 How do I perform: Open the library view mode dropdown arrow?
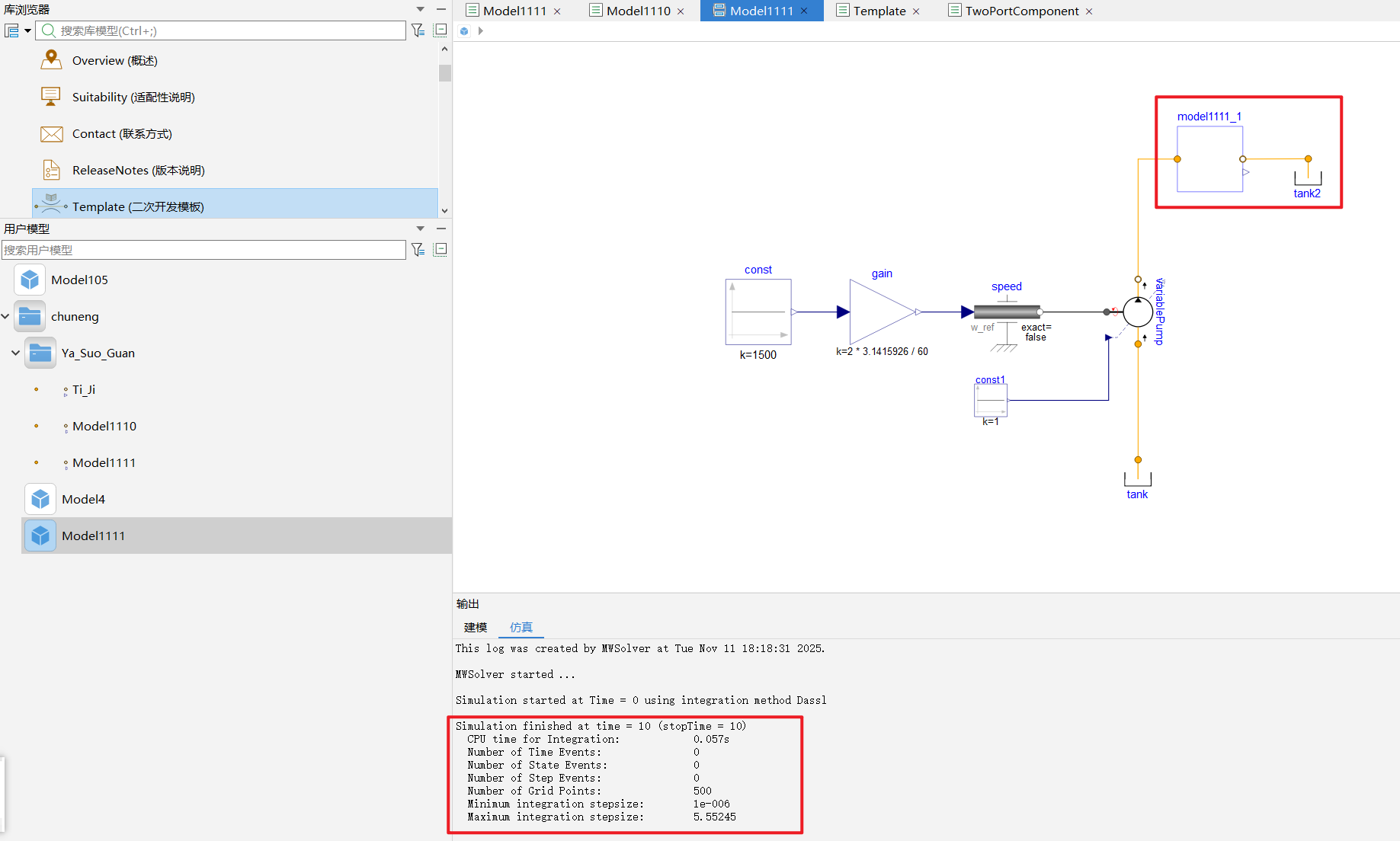coord(27,30)
